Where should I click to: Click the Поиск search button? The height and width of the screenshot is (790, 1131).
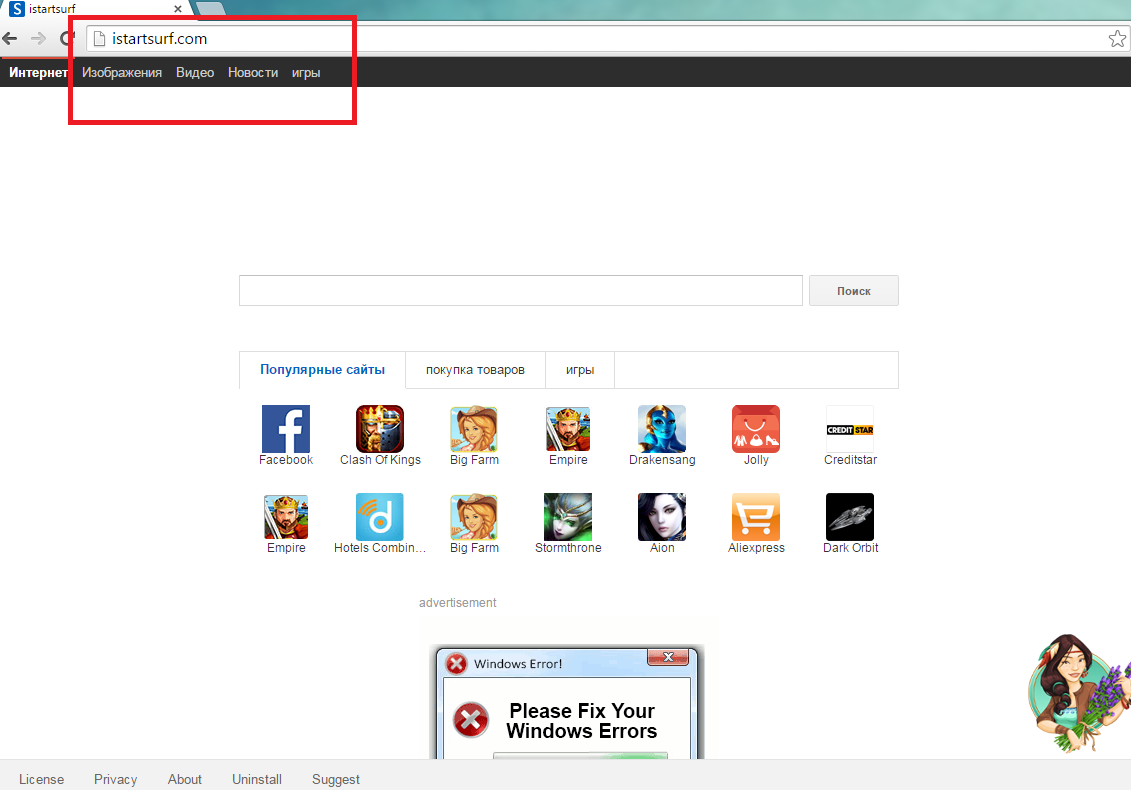tap(853, 291)
